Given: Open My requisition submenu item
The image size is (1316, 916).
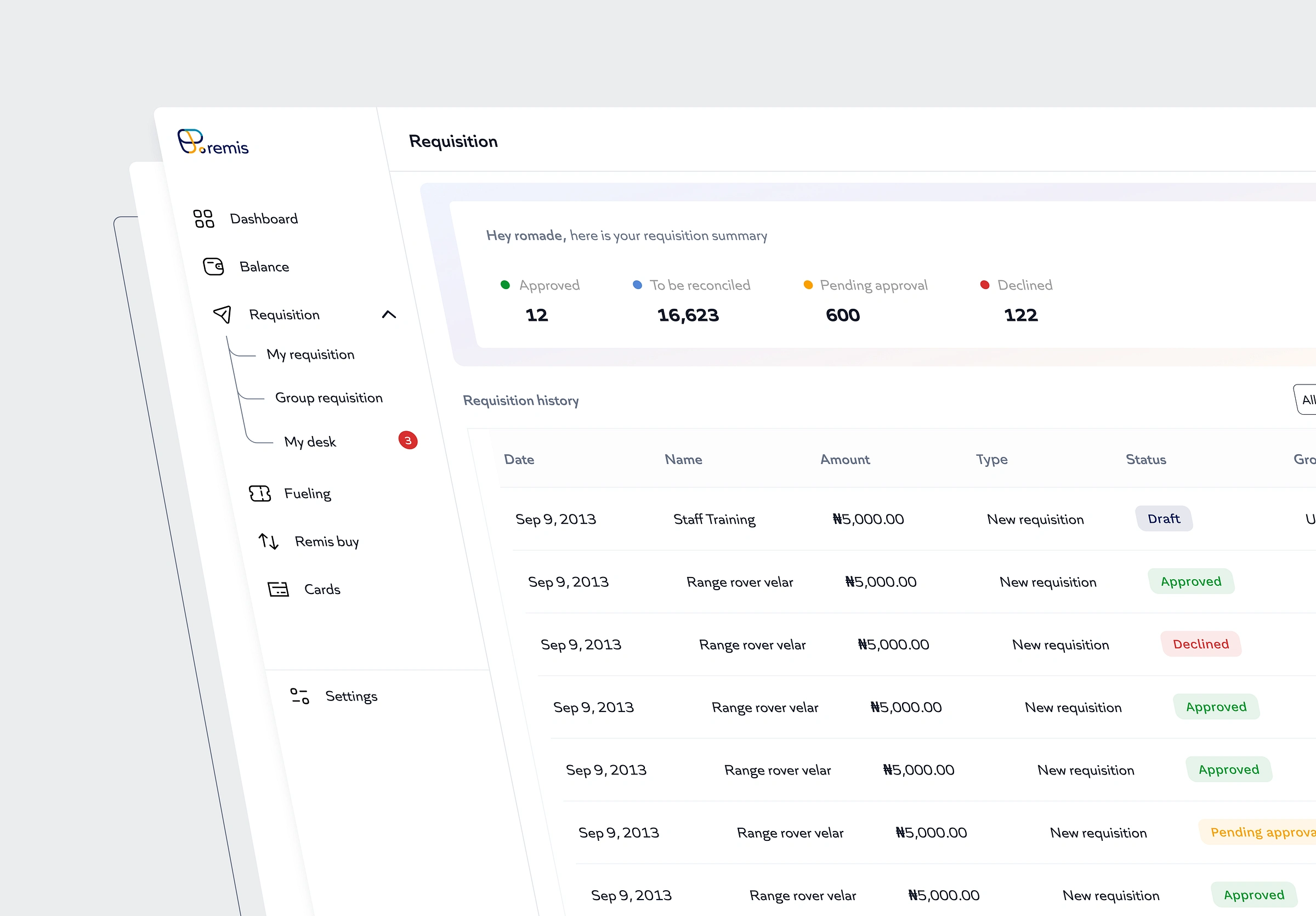Looking at the screenshot, I should tap(310, 355).
